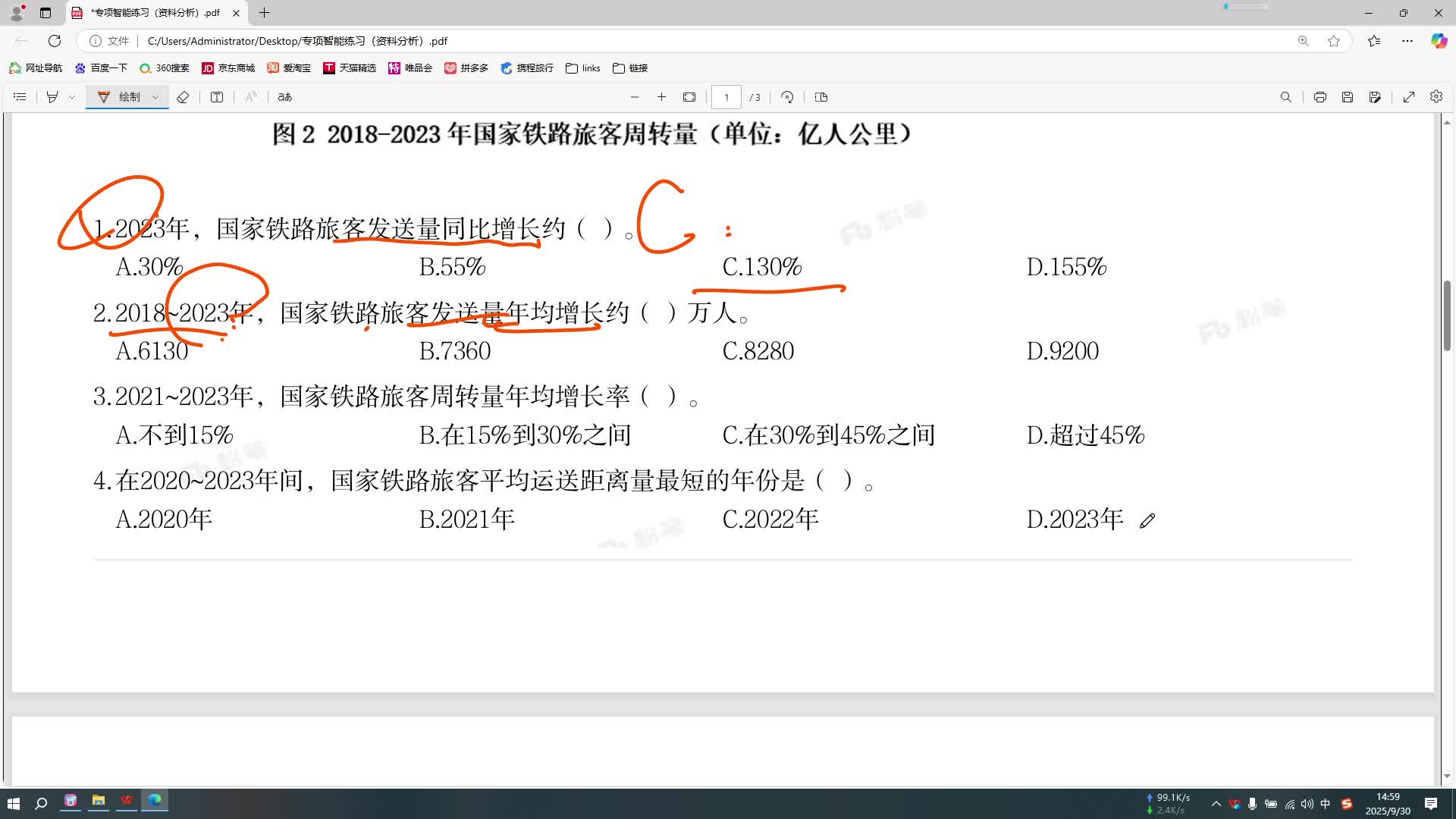1456x819 pixels.
Task: Toggle the highlighter tool
Action: (52, 97)
